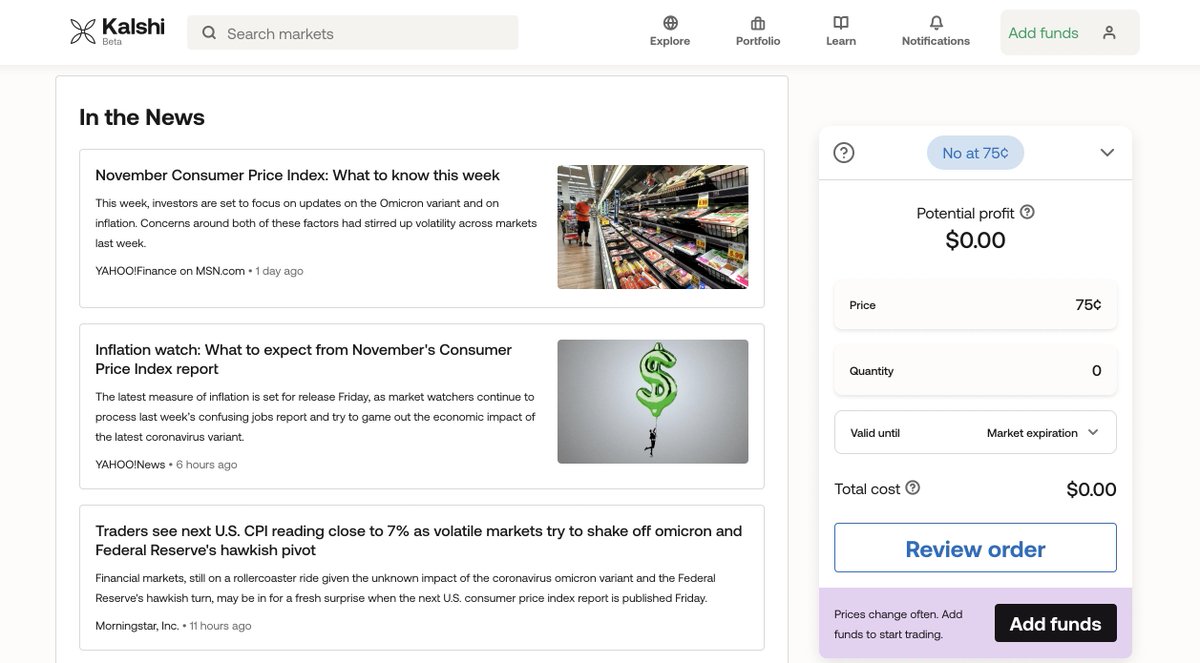Open the Inflation watch article headline
This screenshot has width=1200, height=663.
pyautogui.click(x=303, y=359)
